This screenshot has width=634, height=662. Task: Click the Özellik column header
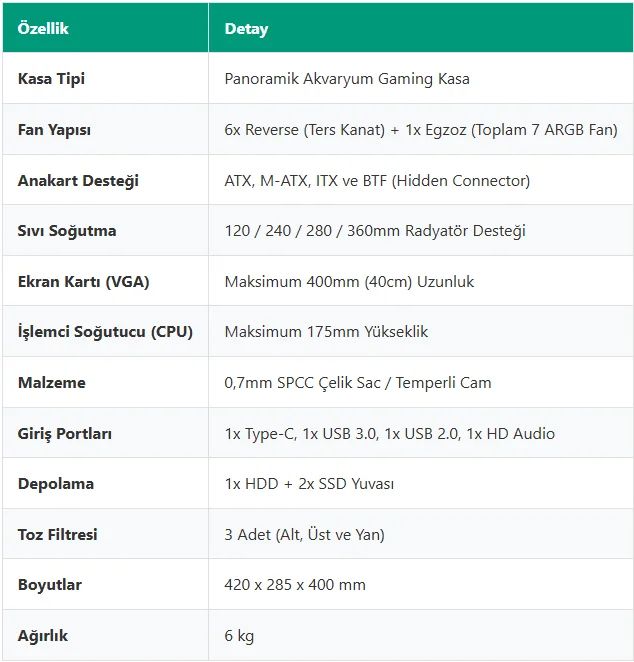[x=43, y=29]
